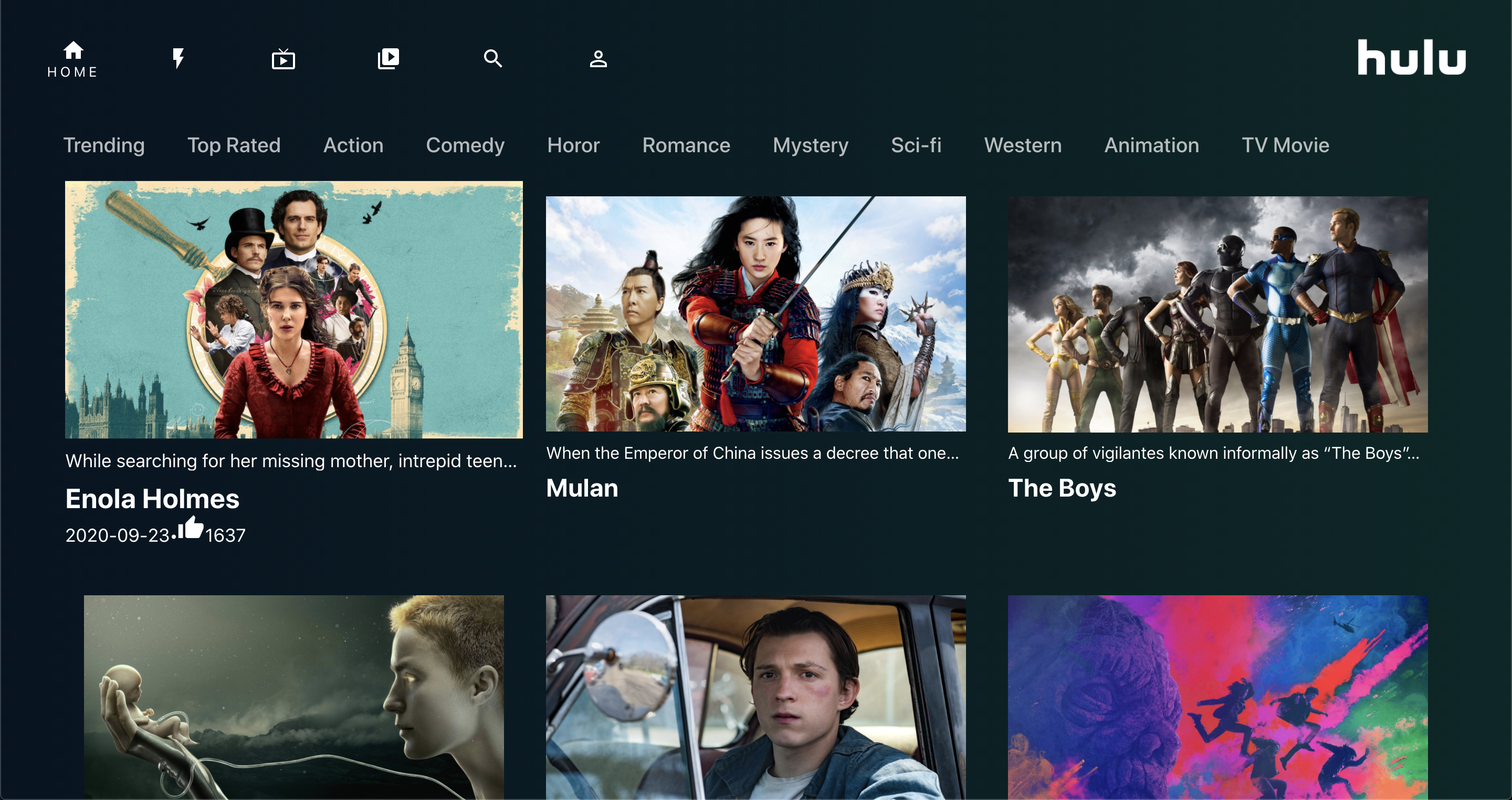Open the Comedy genre tab

pyautogui.click(x=465, y=145)
